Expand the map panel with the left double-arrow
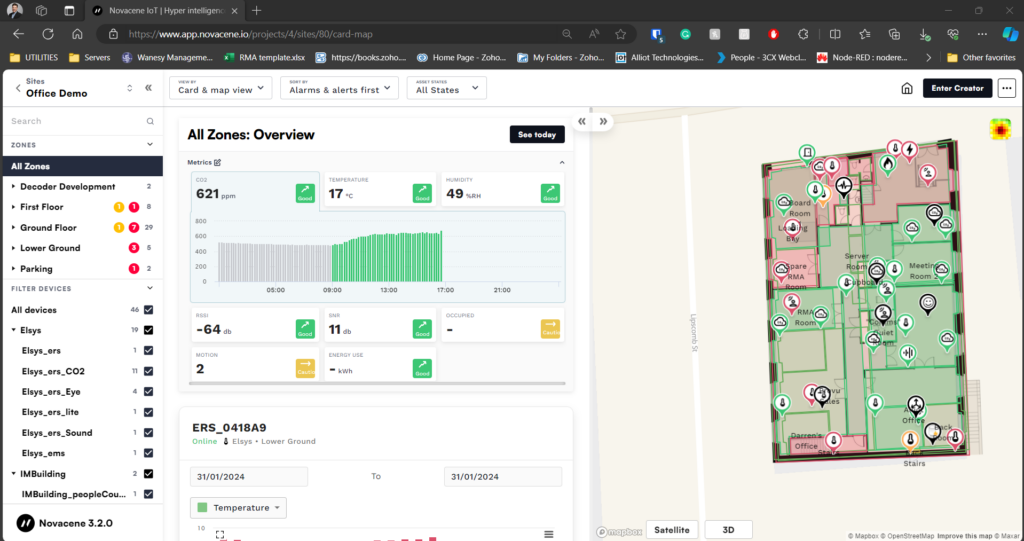 (x=581, y=122)
